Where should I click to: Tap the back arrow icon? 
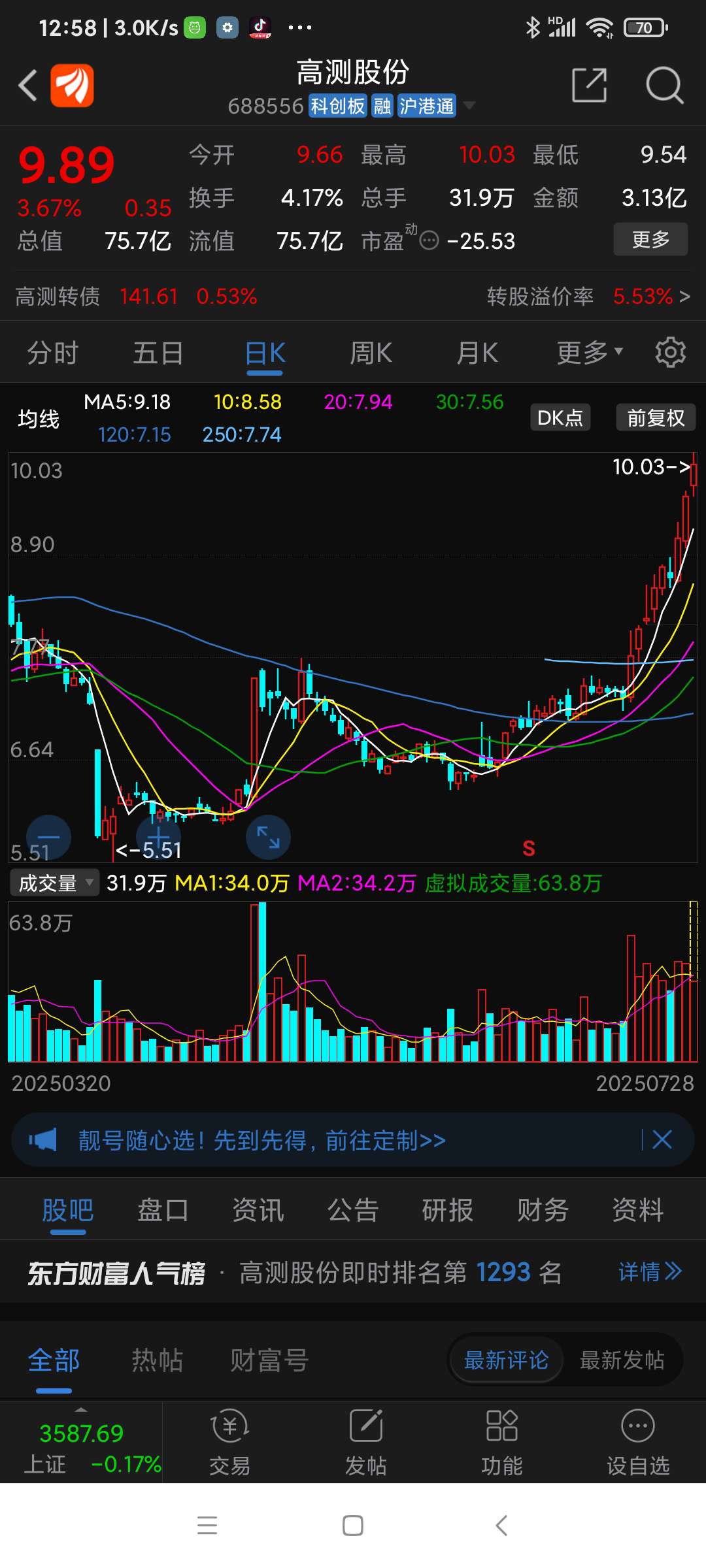click(x=28, y=86)
